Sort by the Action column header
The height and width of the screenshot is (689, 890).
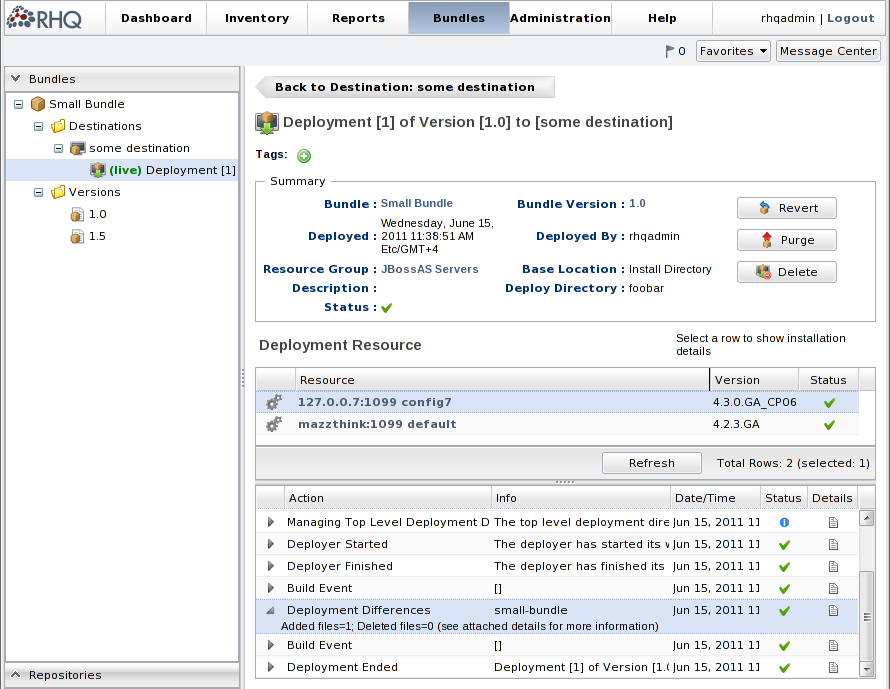point(388,498)
